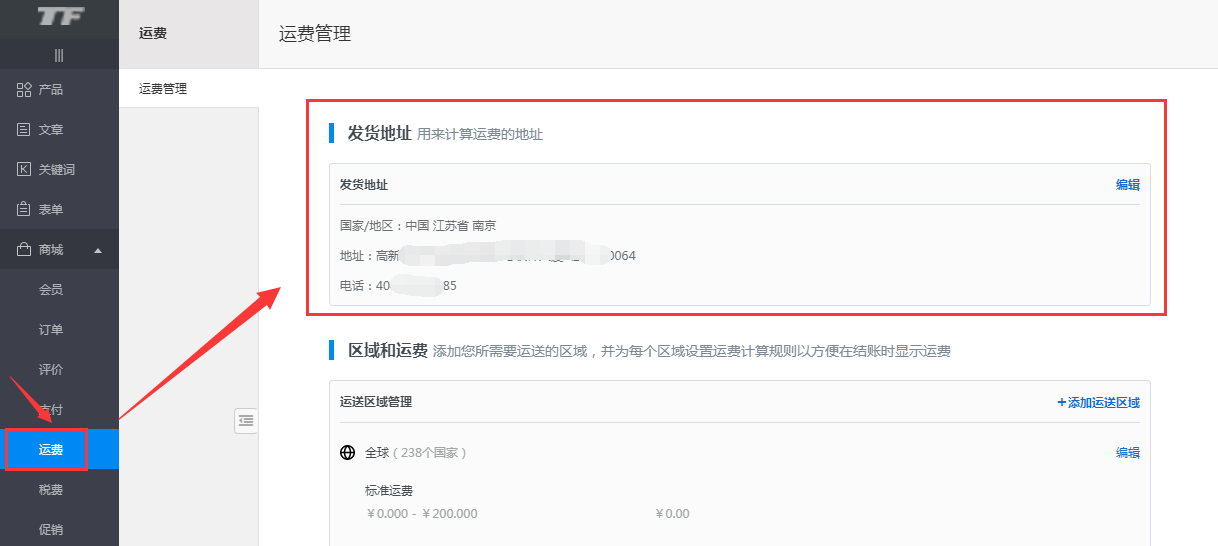Image resolution: width=1218 pixels, height=546 pixels.
Task: Open the 会员 menu item
Action: [x=51, y=290]
